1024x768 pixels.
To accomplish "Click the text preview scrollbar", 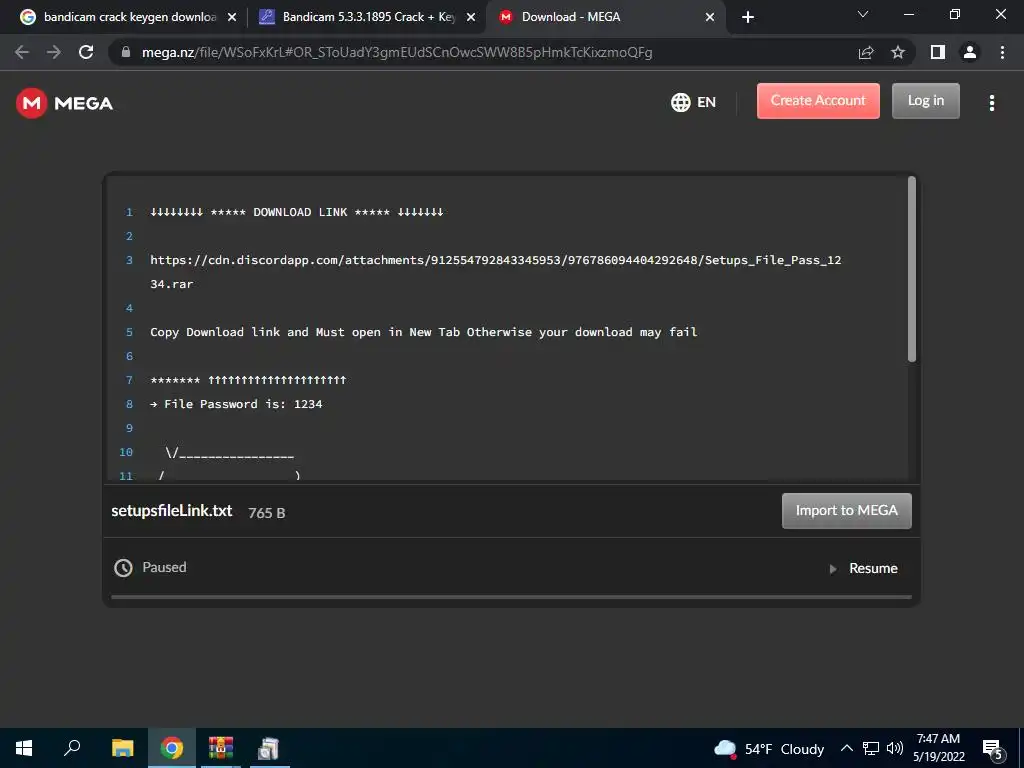I will tap(912, 269).
